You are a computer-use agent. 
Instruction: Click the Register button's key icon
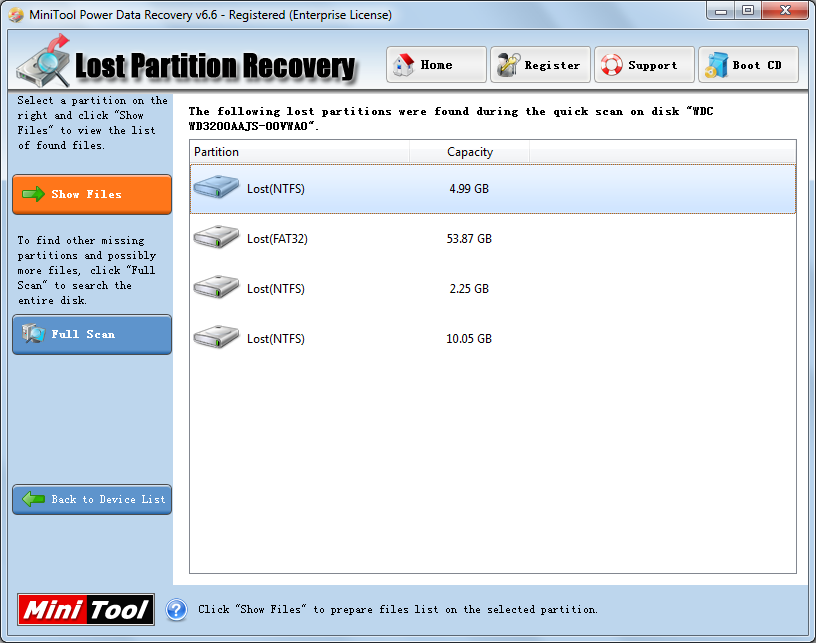click(x=508, y=65)
